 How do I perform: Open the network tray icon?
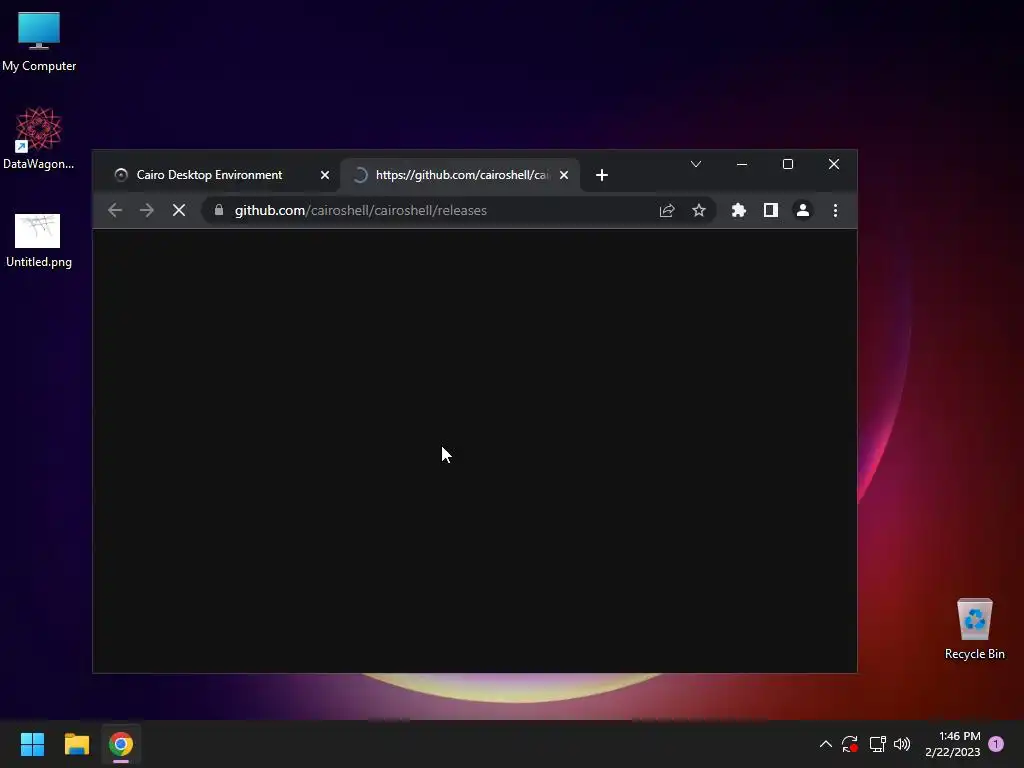coord(877,744)
